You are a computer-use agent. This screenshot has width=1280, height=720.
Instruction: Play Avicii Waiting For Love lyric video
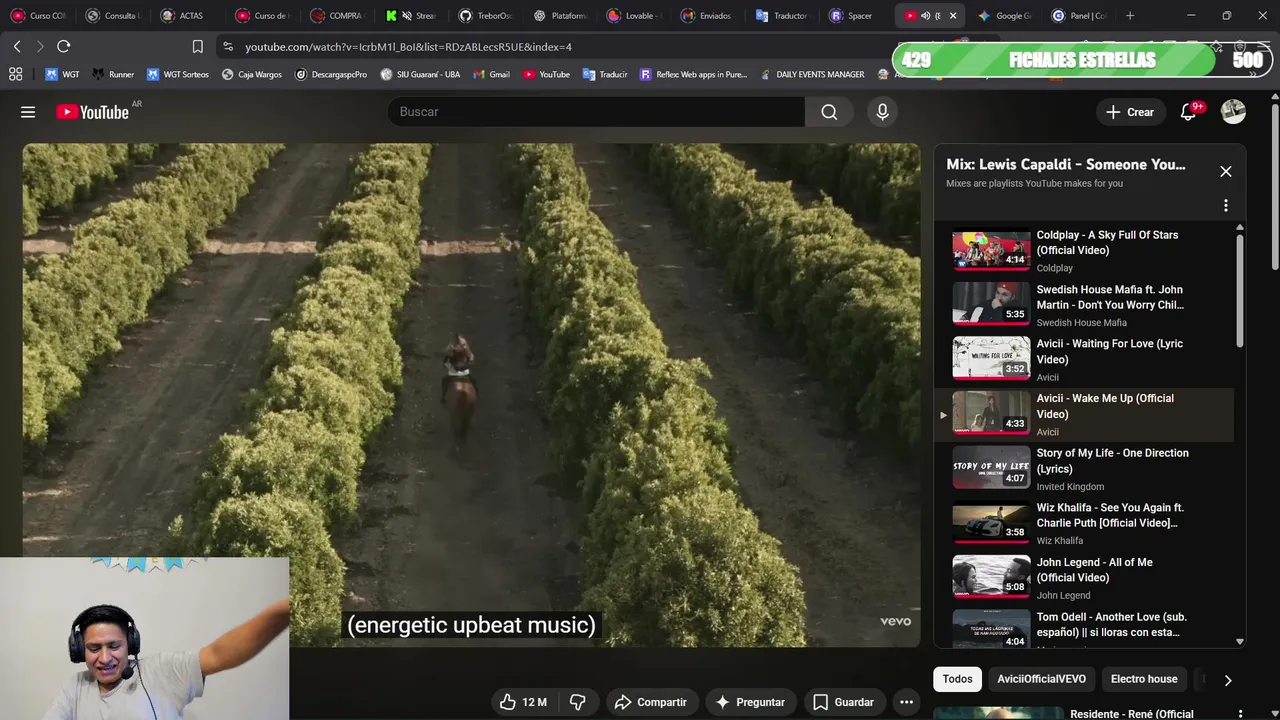point(1084,359)
